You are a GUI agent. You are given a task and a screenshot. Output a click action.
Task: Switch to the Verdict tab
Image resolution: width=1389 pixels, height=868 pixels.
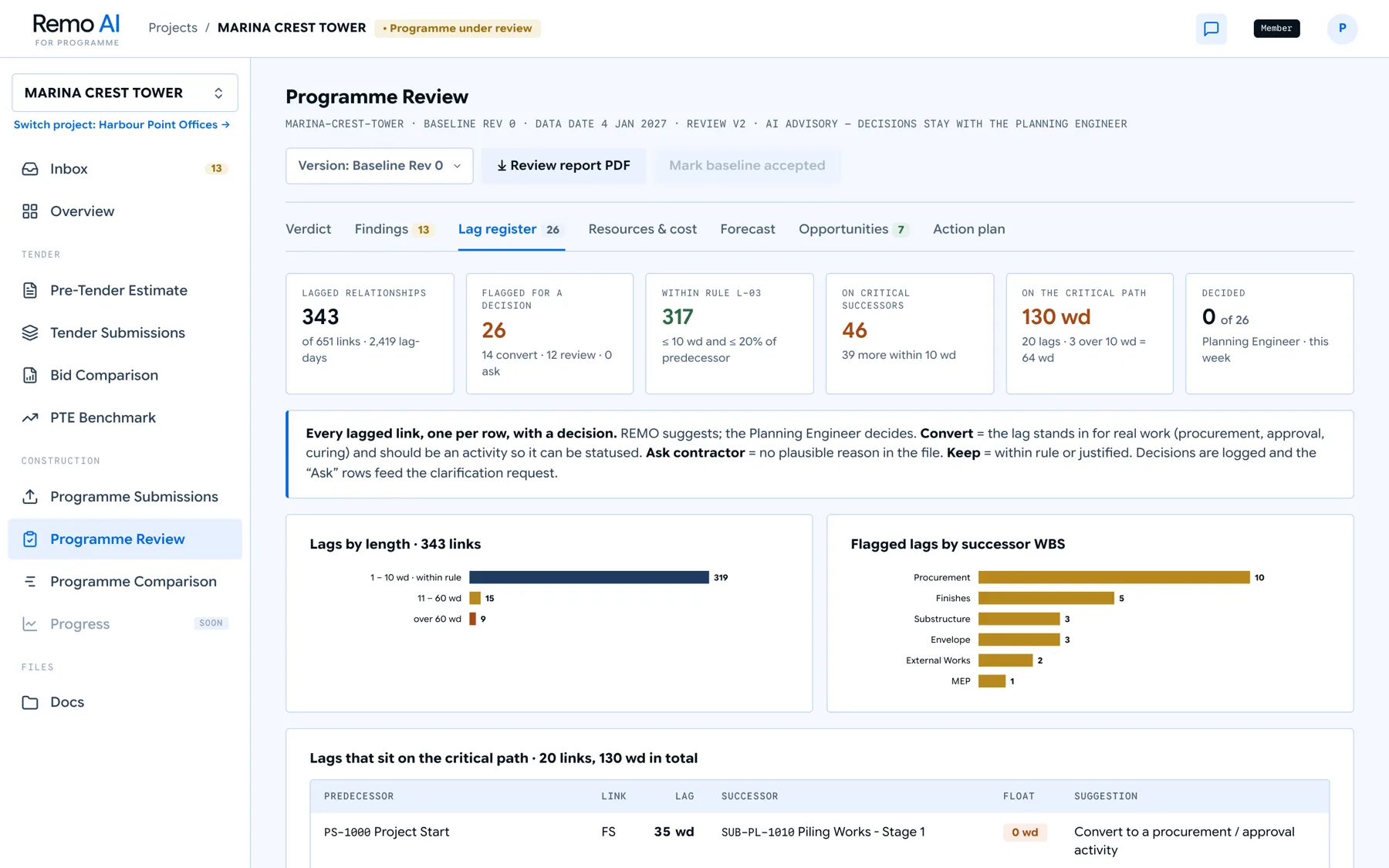tap(308, 229)
